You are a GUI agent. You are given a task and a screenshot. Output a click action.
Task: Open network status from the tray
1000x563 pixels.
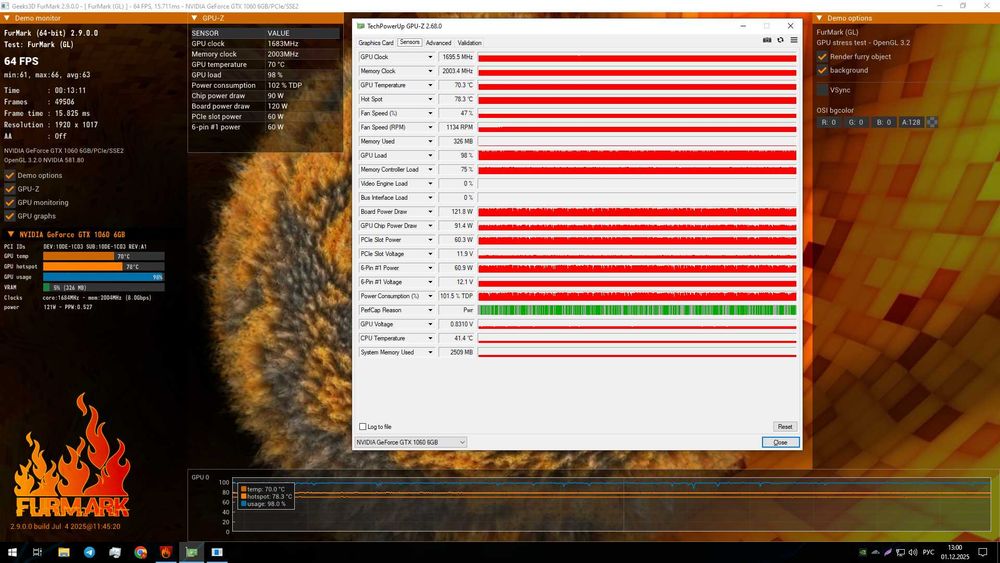click(x=901, y=552)
